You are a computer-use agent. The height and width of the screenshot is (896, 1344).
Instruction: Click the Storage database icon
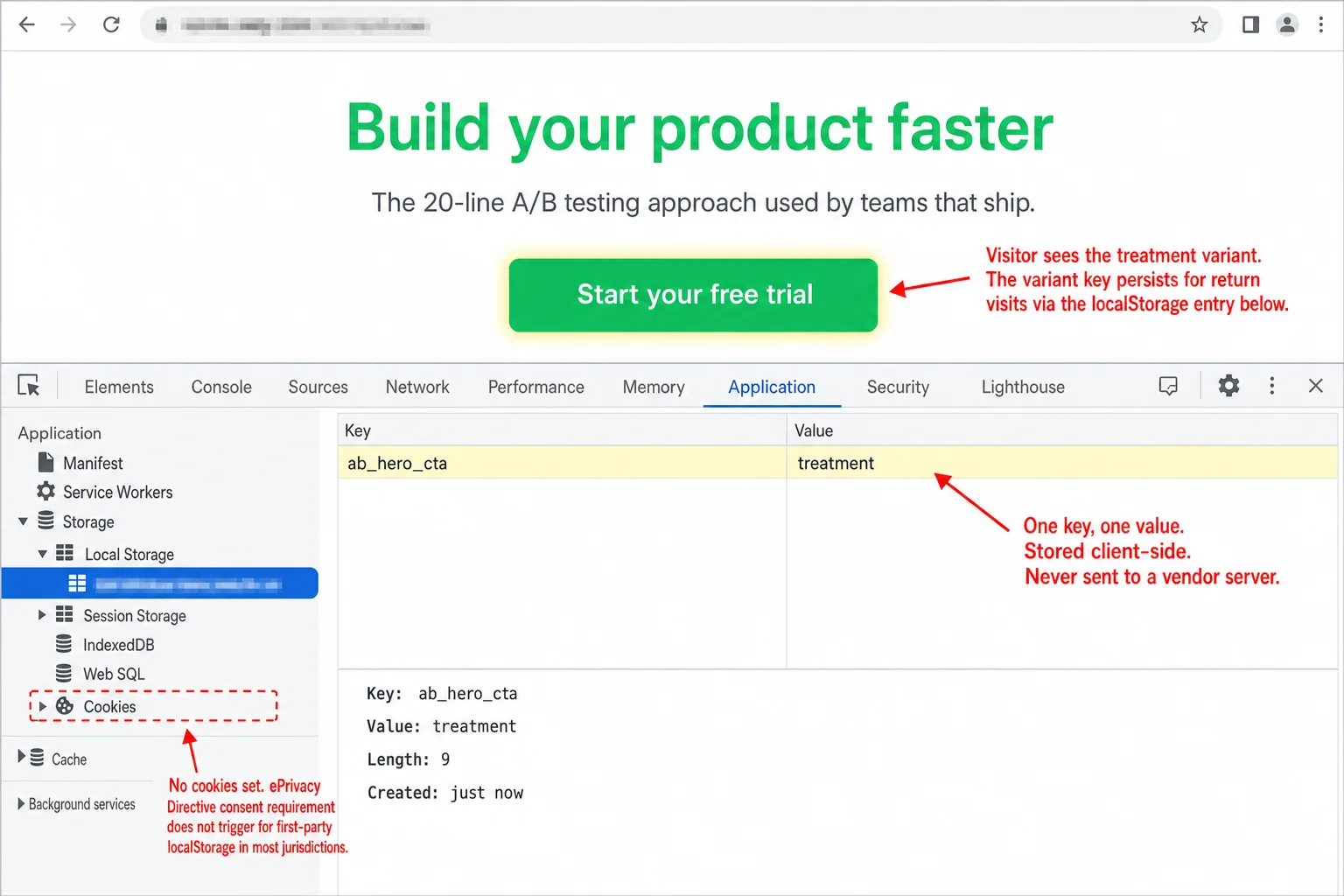(46, 521)
